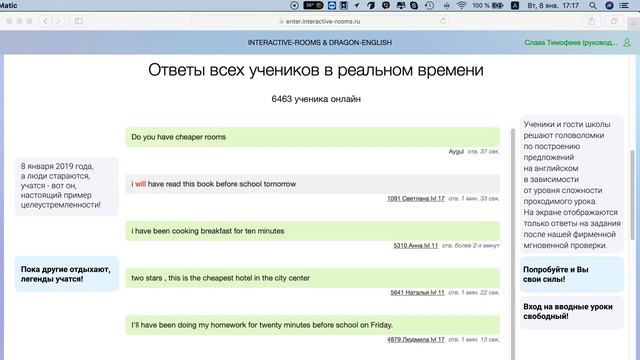Open Spotlight search in menu bar
Viewport: 640px width, 360px height.
(x=593, y=5)
